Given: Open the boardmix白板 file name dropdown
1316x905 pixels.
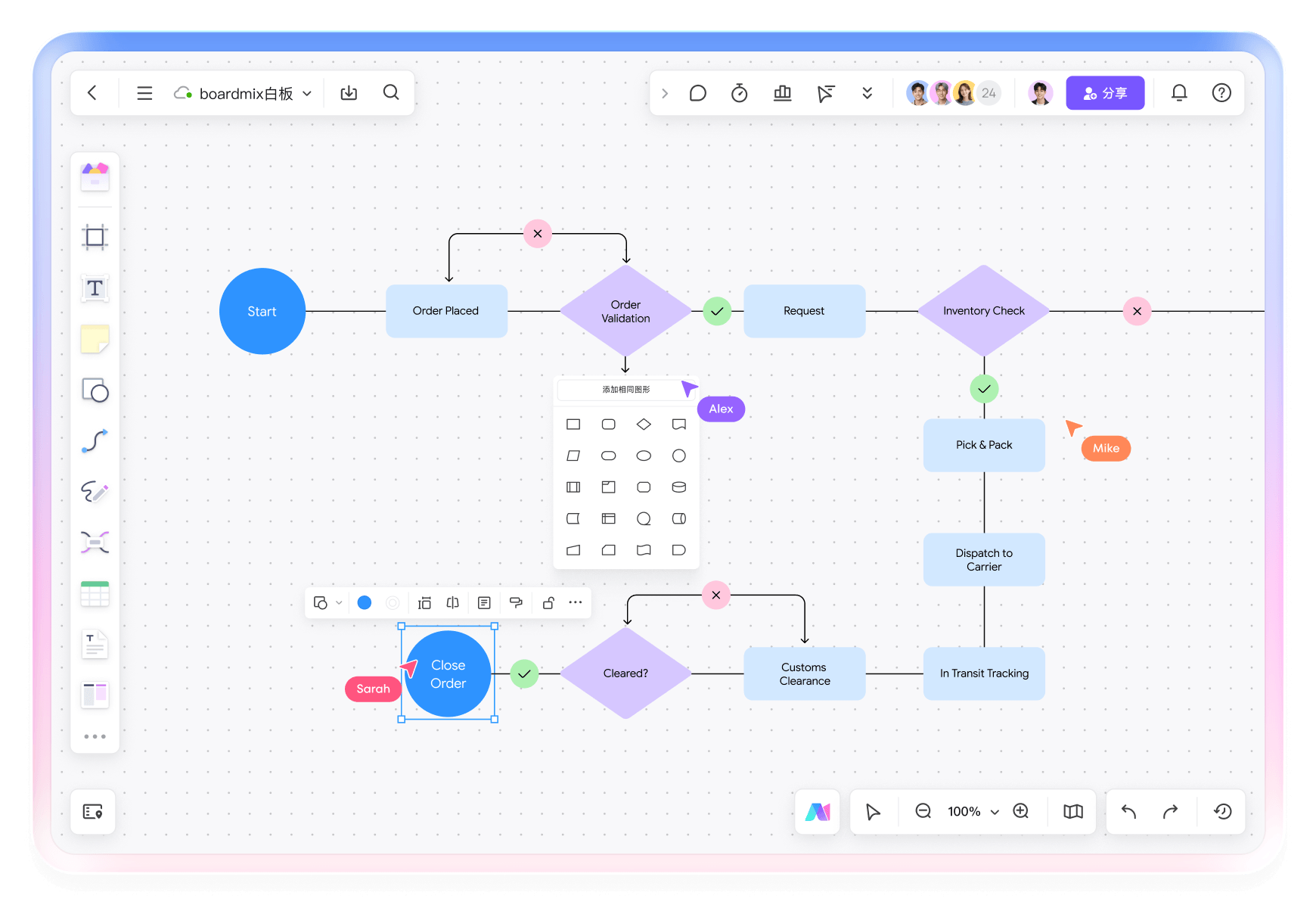Looking at the screenshot, I should click(306, 94).
